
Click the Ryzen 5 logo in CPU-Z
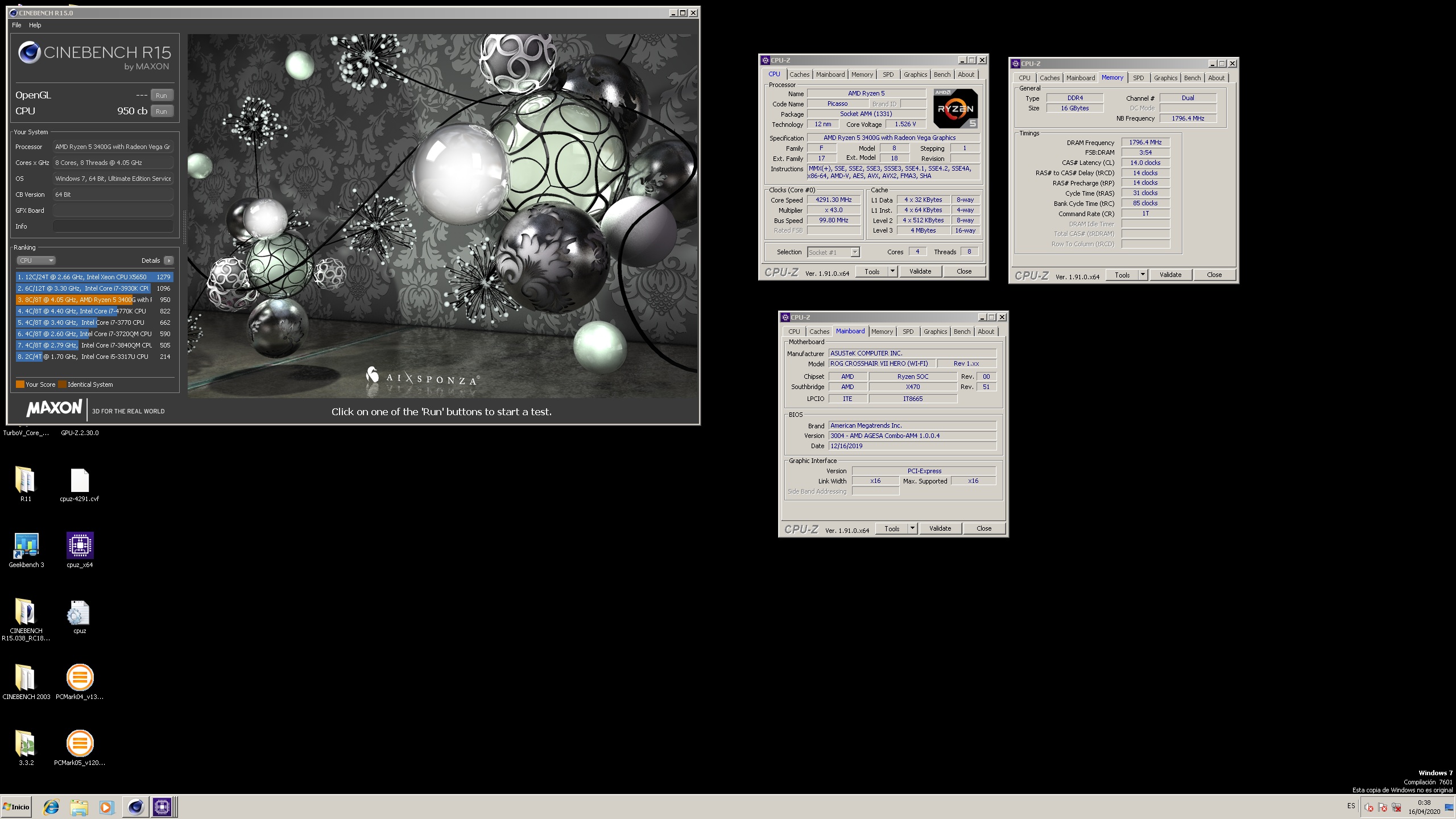(x=955, y=108)
